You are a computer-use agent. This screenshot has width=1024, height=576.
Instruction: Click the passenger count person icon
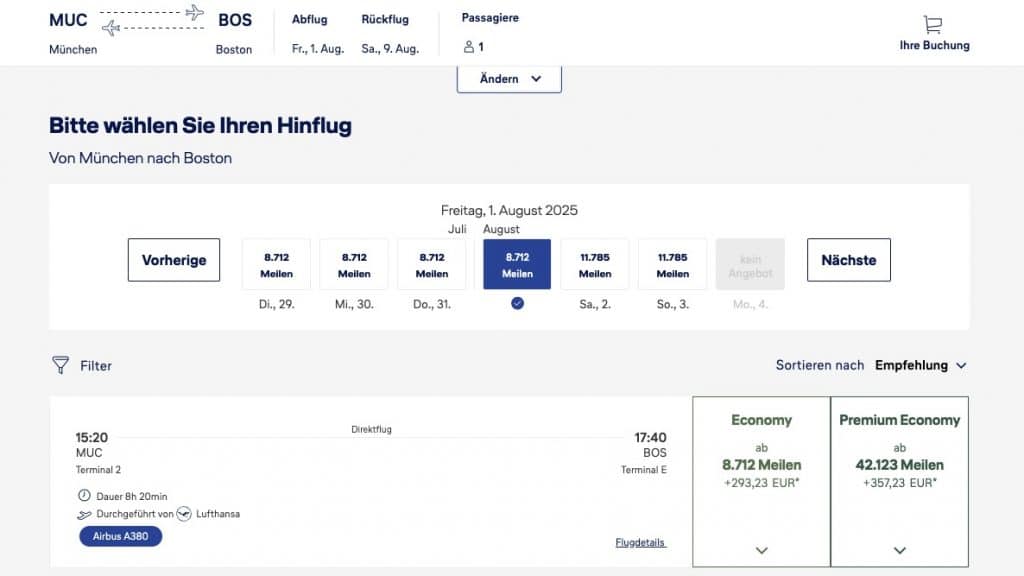tap(469, 45)
